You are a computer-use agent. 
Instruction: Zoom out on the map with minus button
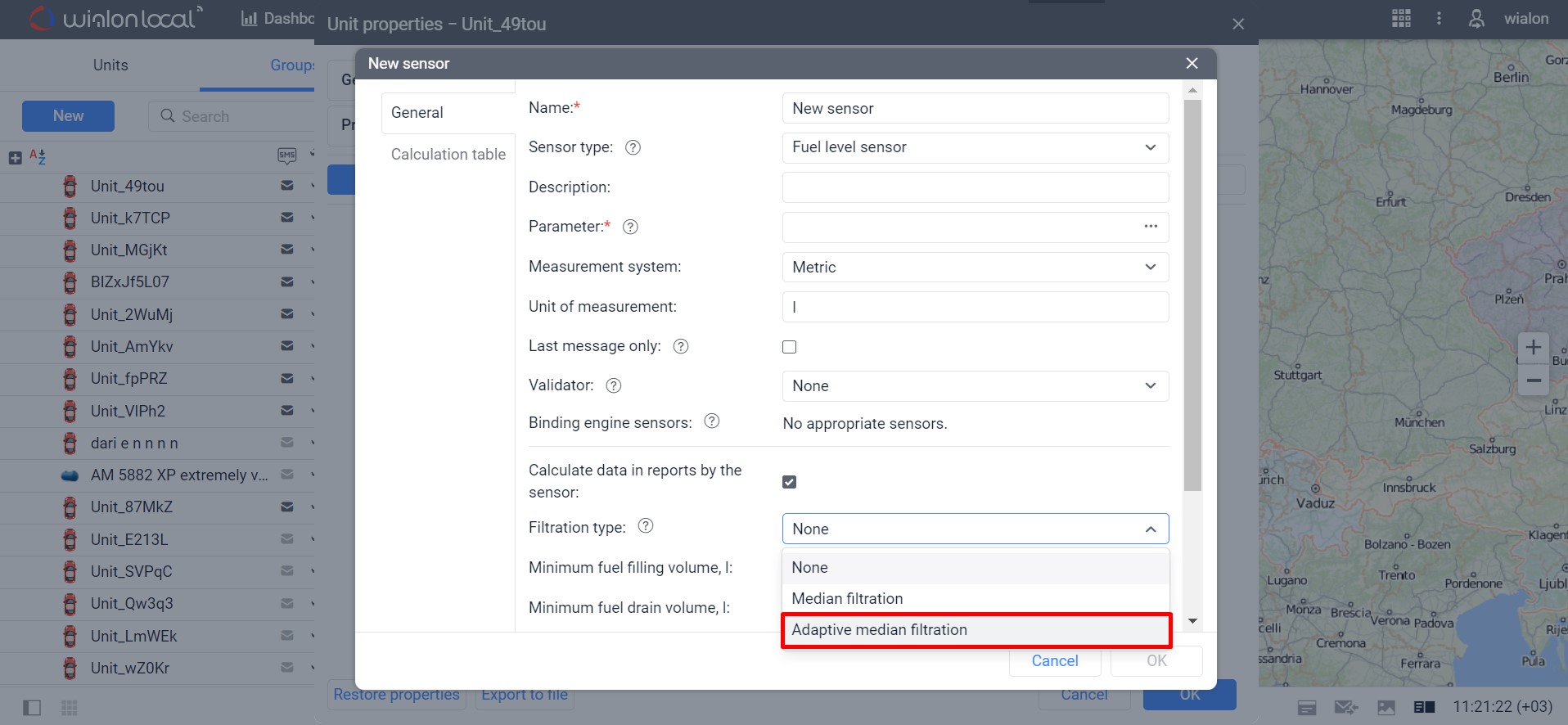coord(1533,381)
